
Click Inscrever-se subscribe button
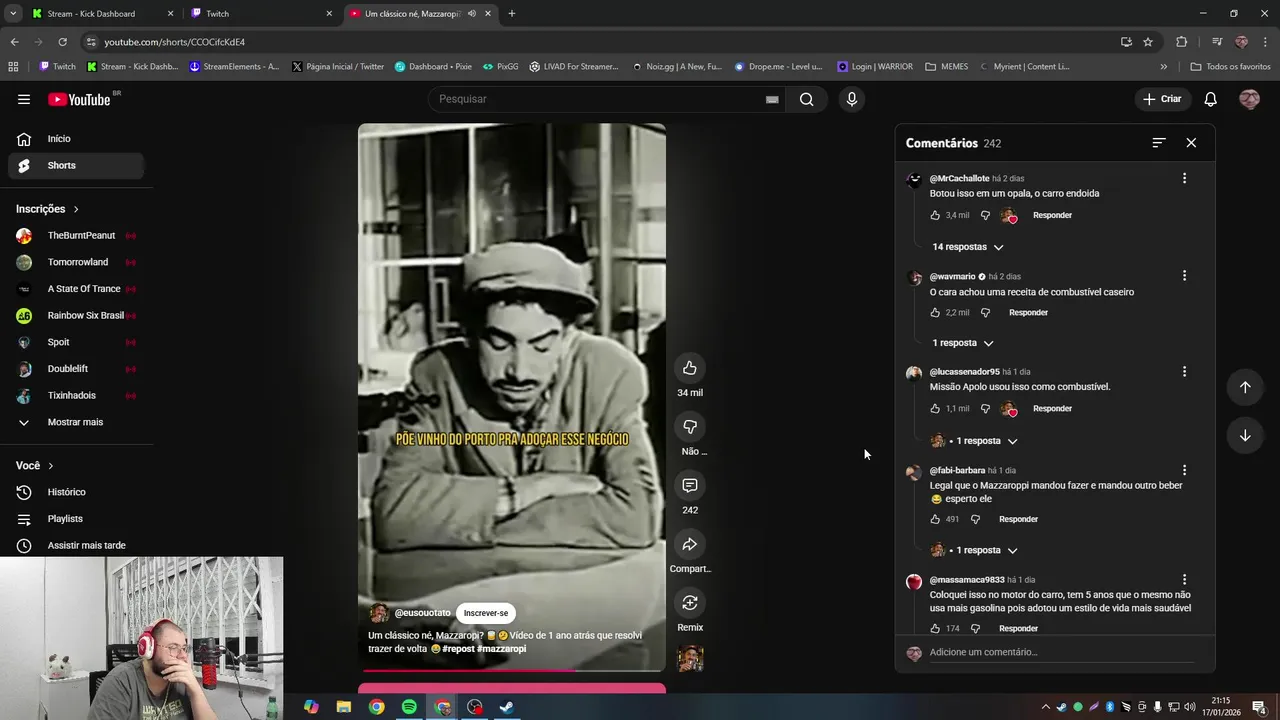point(486,613)
